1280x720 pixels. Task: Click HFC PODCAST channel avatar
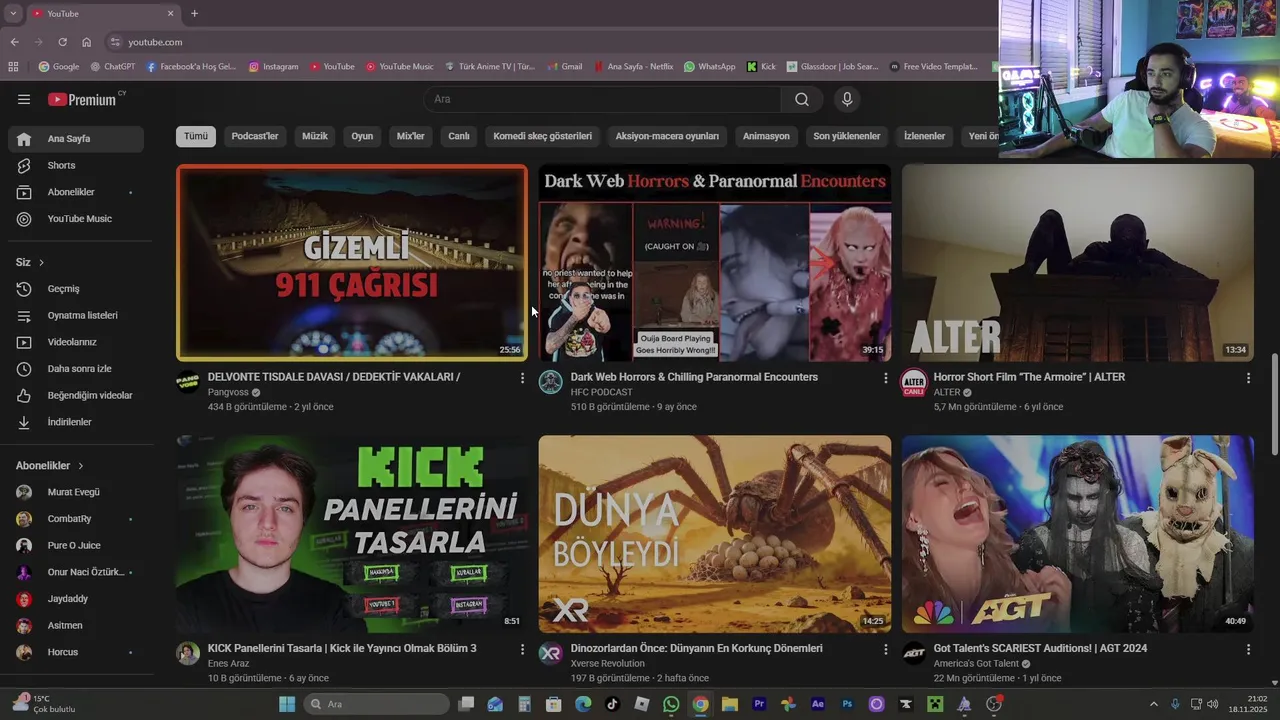coord(551,382)
